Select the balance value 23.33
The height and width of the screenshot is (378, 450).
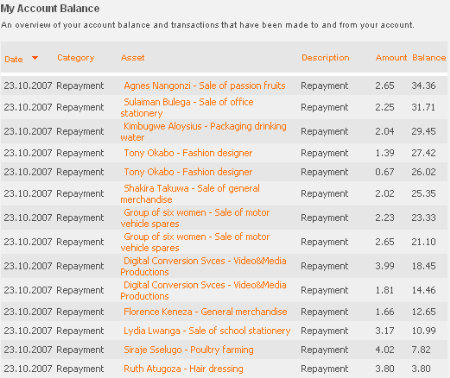coord(423,218)
